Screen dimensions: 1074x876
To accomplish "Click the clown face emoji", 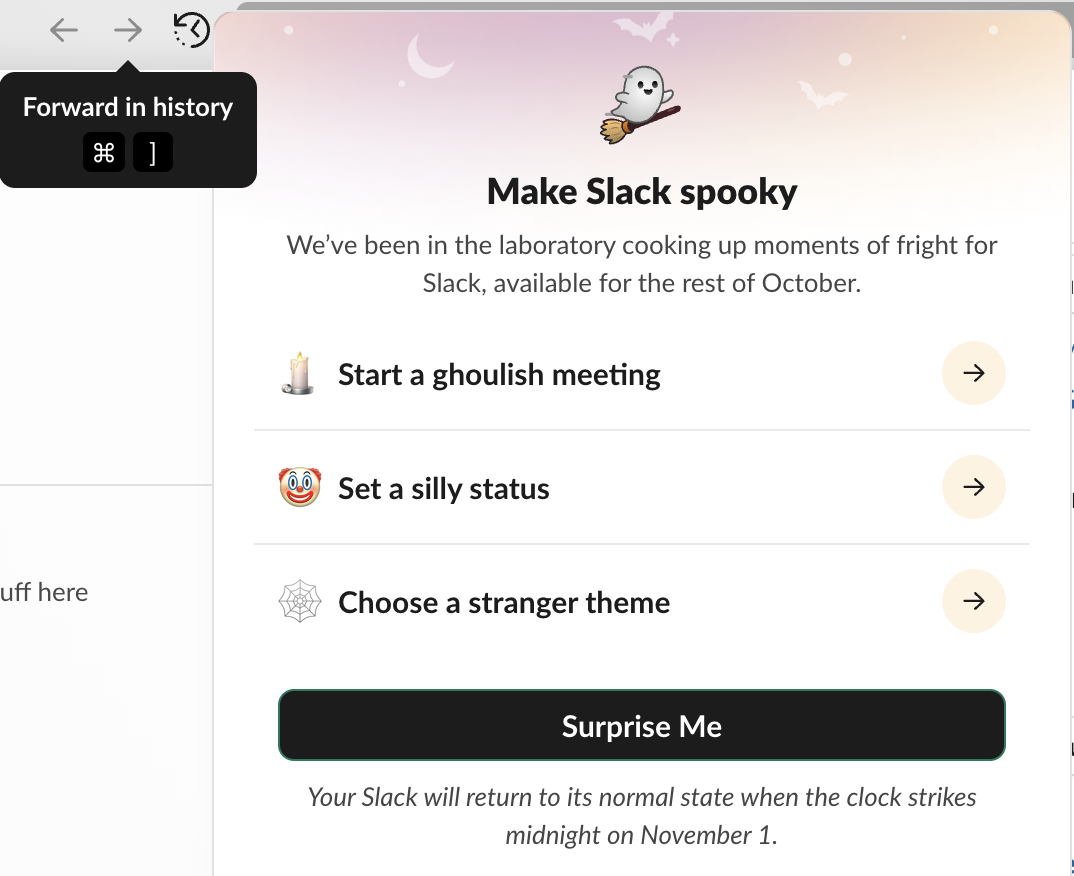I will [298, 488].
